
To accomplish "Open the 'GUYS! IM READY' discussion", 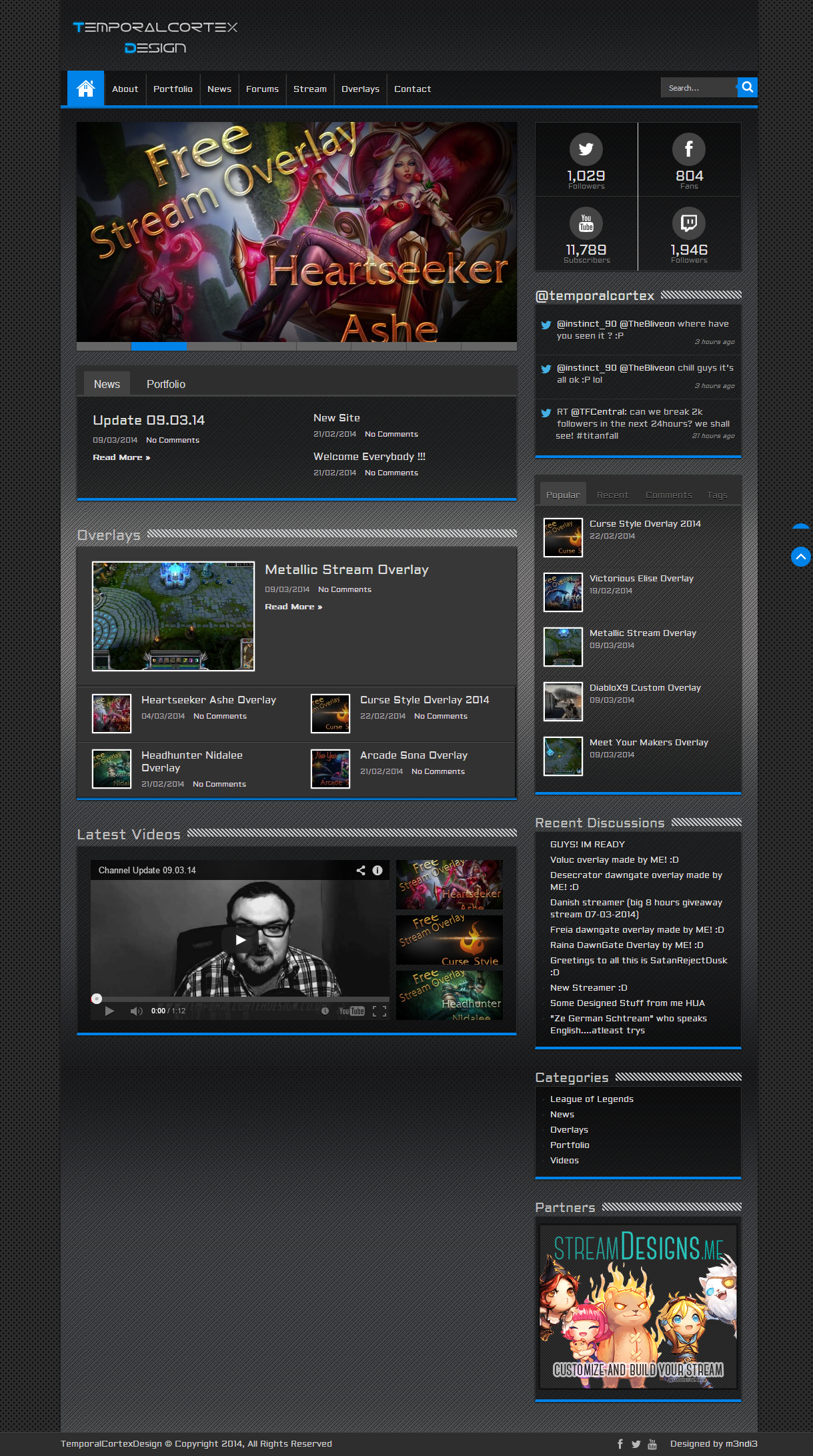I will tap(588, 844).
